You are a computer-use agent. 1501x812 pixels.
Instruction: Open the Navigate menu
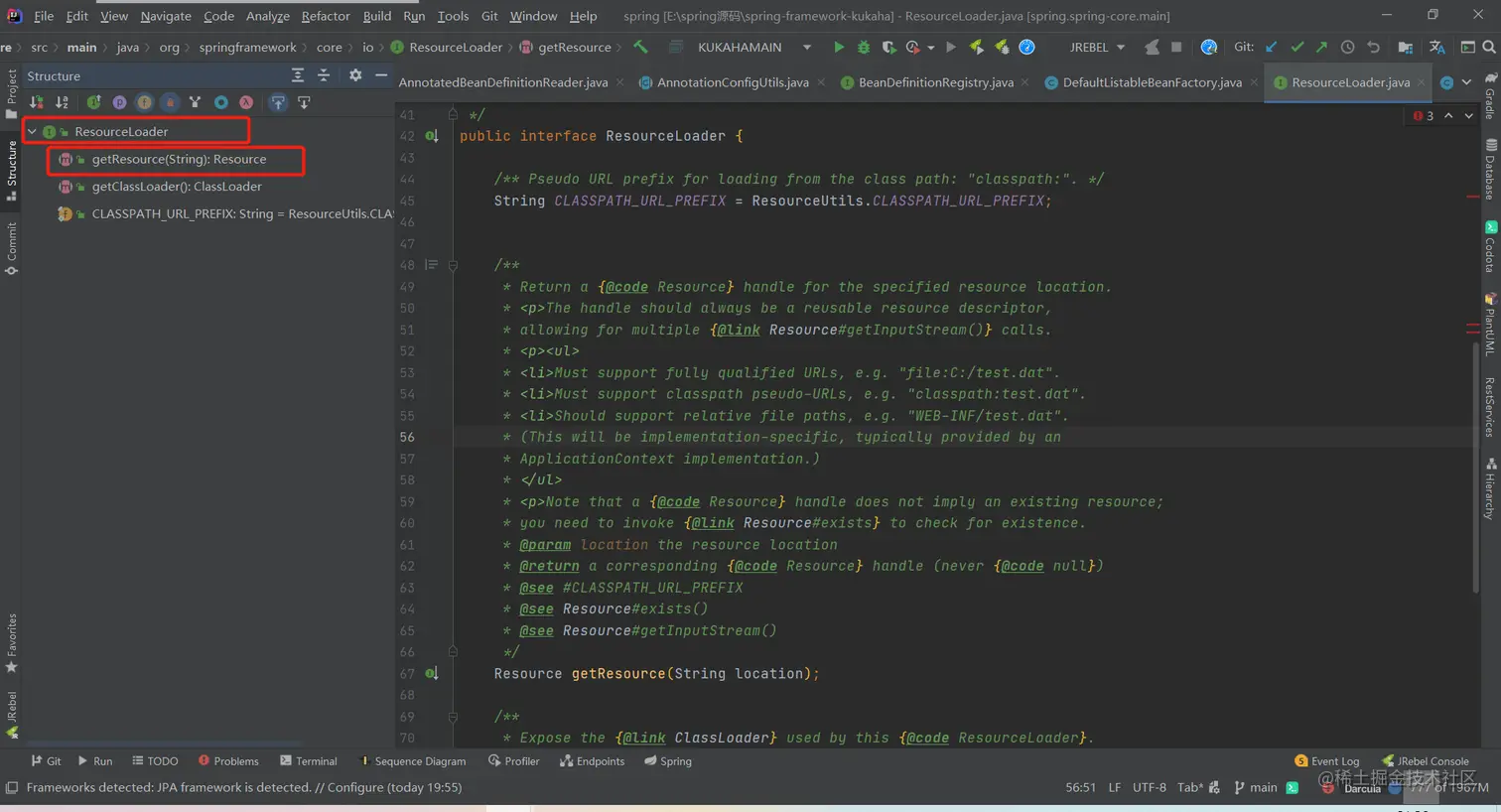[x=166, y=16]
